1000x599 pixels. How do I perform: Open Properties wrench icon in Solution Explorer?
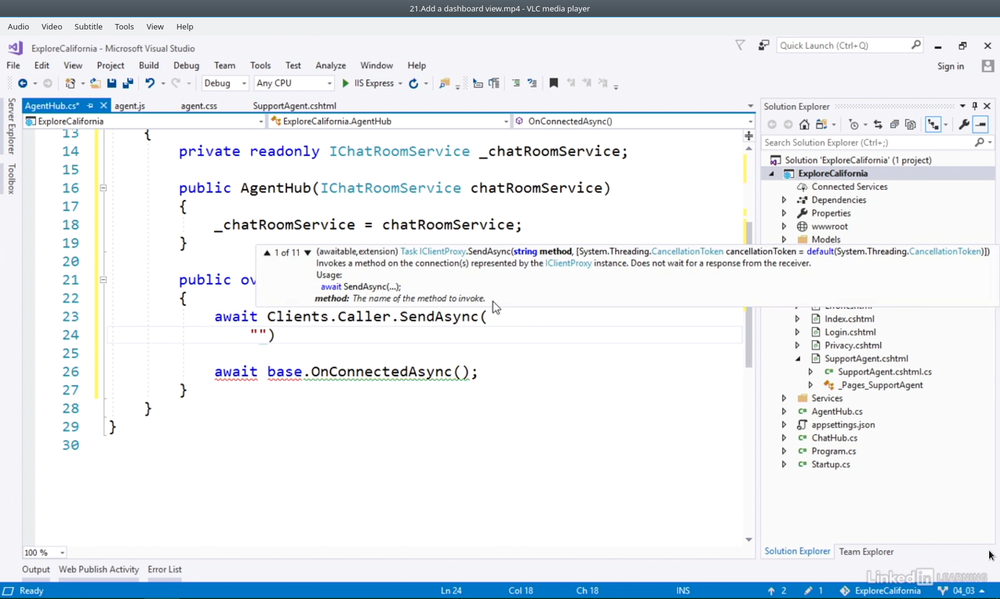(964, 124)
